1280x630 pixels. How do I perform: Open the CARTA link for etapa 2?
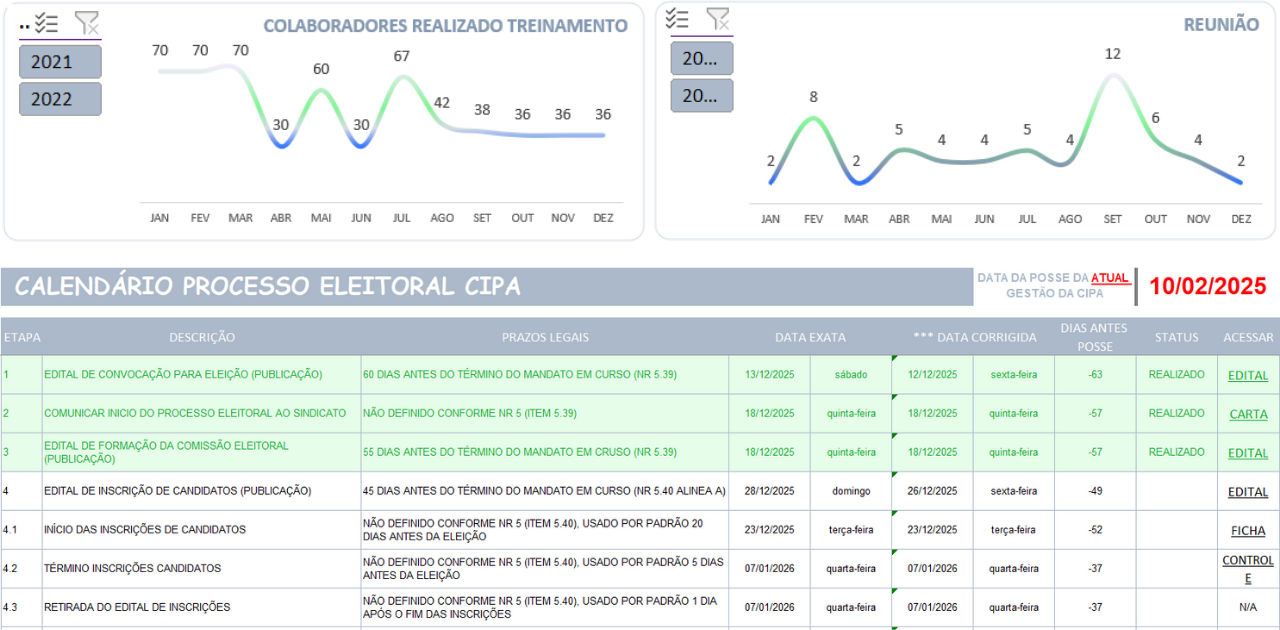coord(1248,414)
